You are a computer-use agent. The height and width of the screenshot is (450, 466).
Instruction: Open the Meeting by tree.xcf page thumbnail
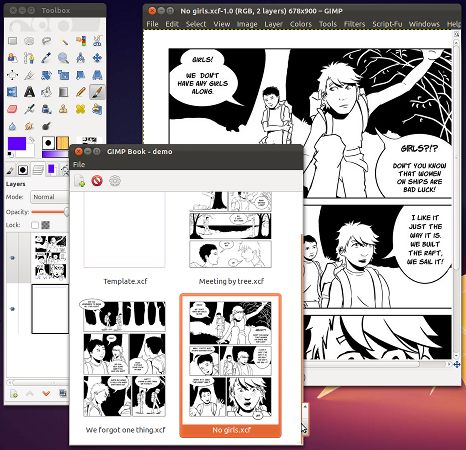tap(230, 229)
